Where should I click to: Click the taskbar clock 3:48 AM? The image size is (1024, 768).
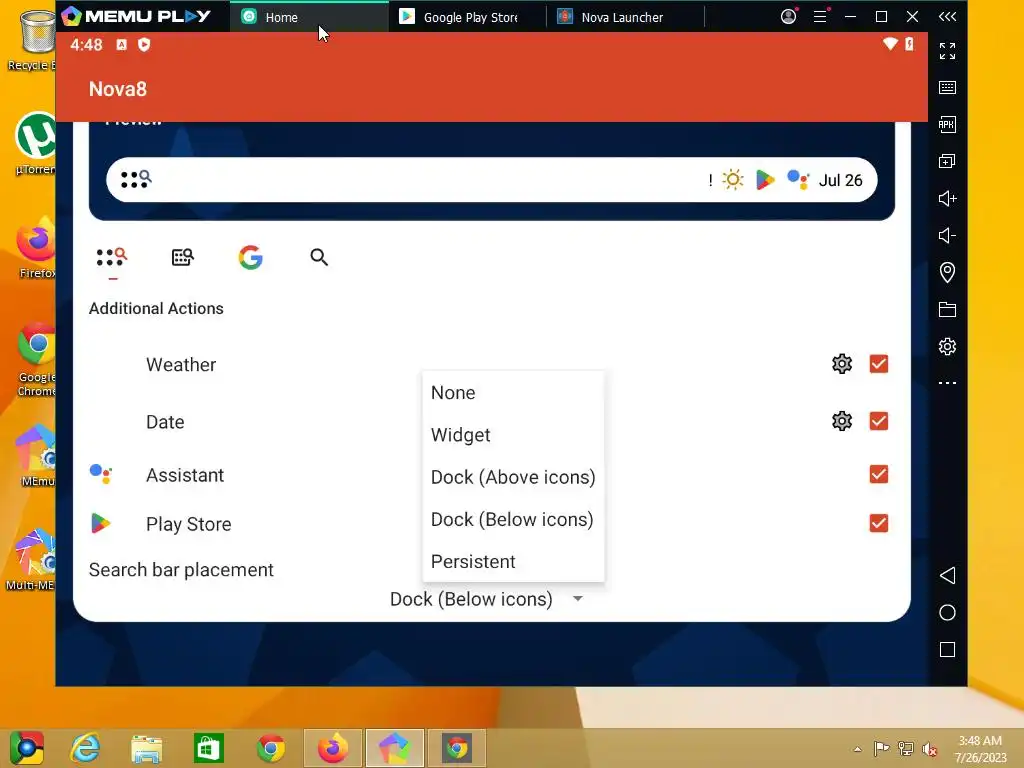click(980, 741)
